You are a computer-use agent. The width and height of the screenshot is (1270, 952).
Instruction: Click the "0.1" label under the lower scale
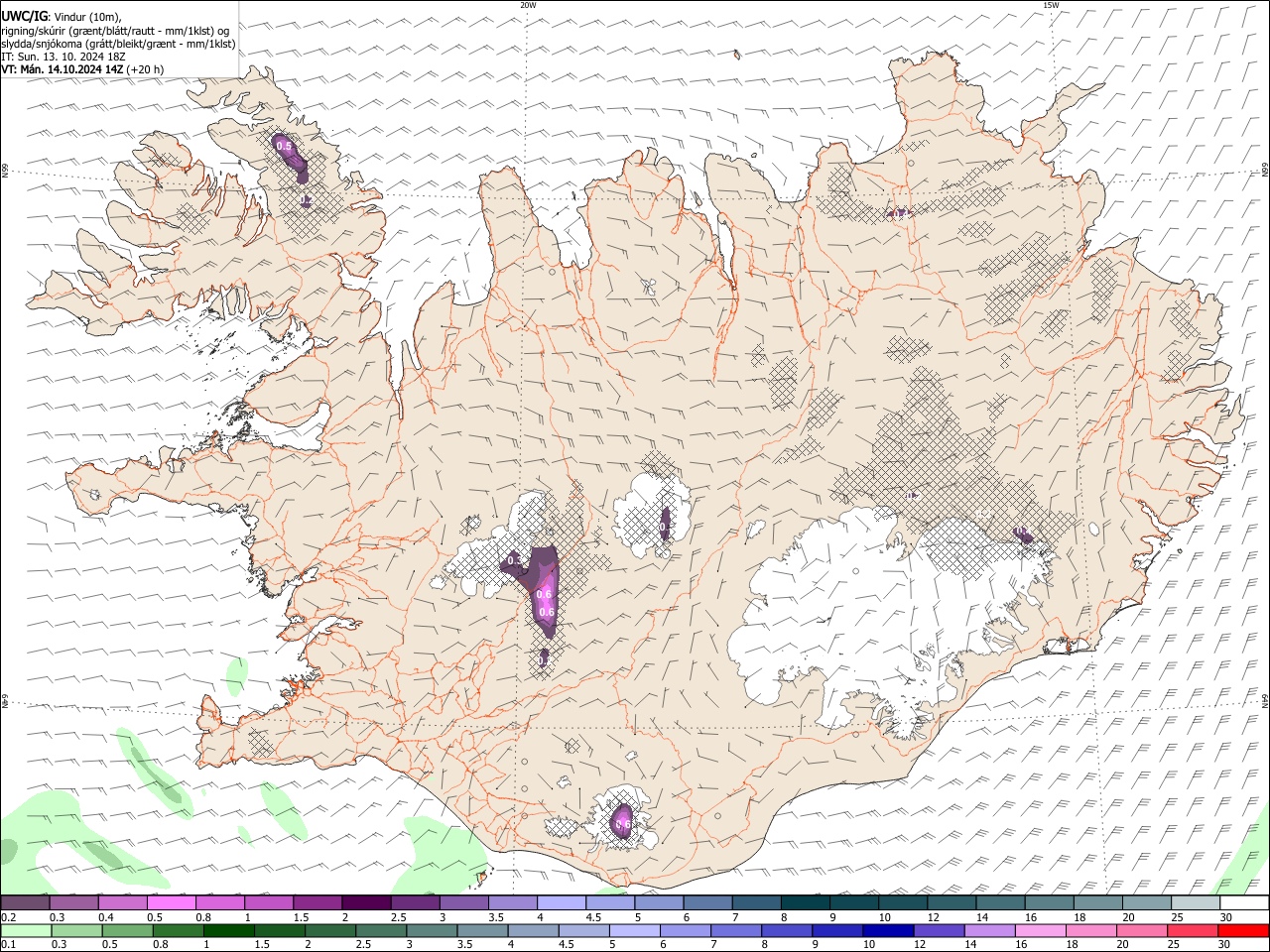pyautogui.click(x=8, y=944)
